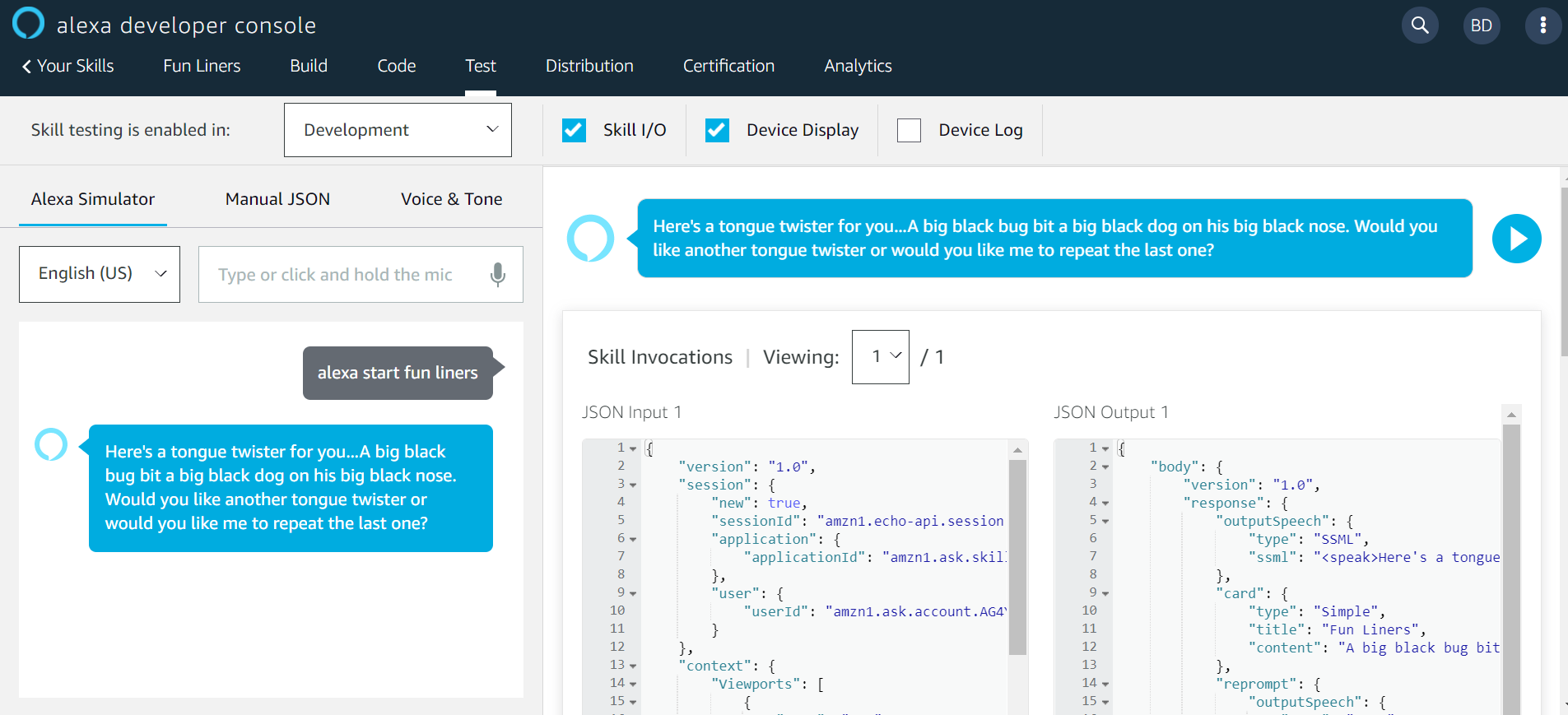Switch to the Distribution tab
Image resolution: width=1568 pixels, height=715 pixels.
[x=589, y=66]
